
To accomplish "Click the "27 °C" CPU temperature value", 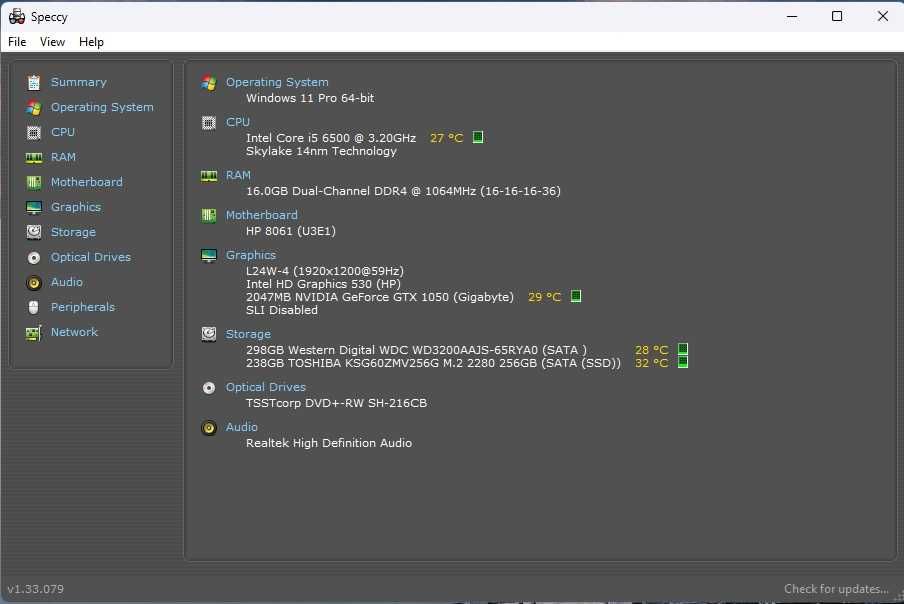I will [446, 138].
